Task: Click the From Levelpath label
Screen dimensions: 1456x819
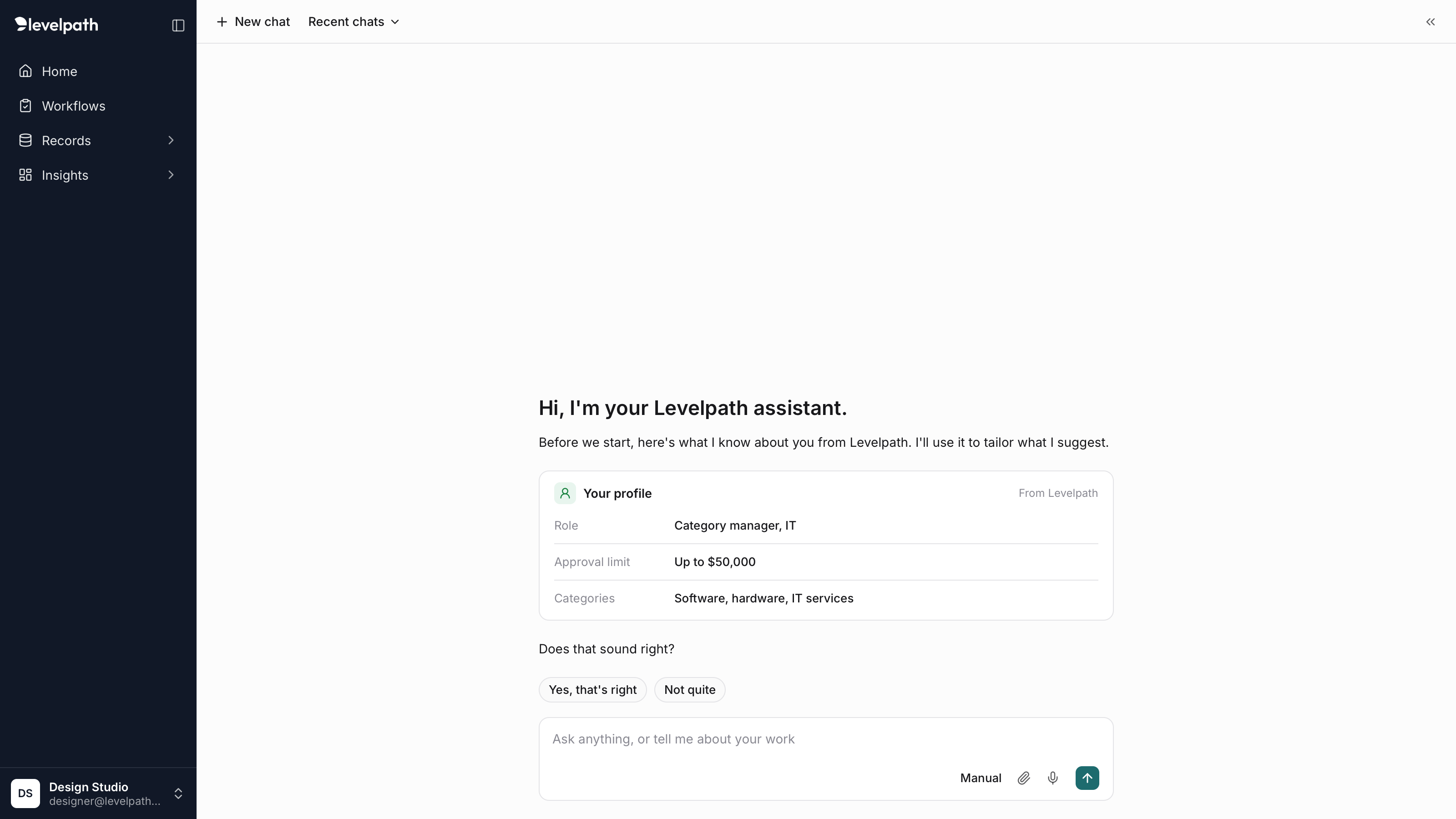Action: (1057, 493)
